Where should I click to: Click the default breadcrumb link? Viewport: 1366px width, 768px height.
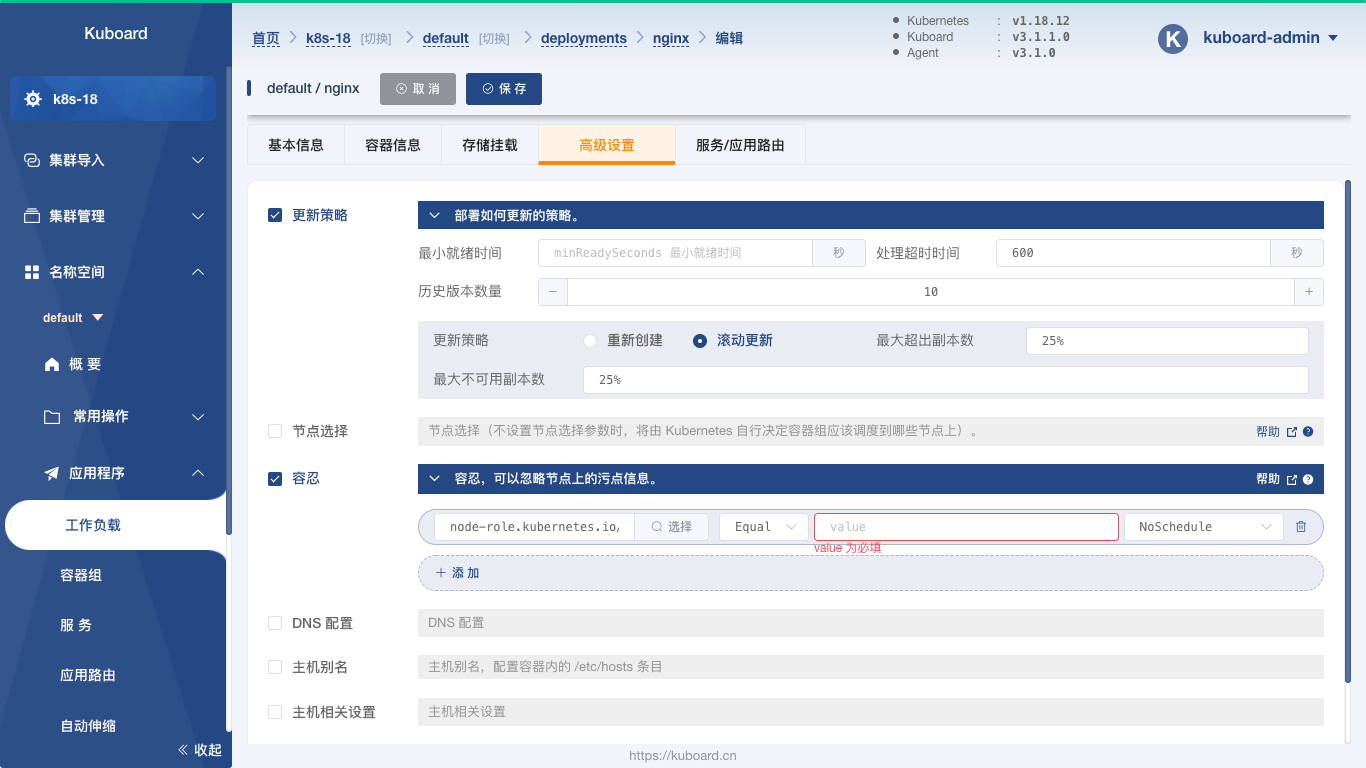point(446,38)
